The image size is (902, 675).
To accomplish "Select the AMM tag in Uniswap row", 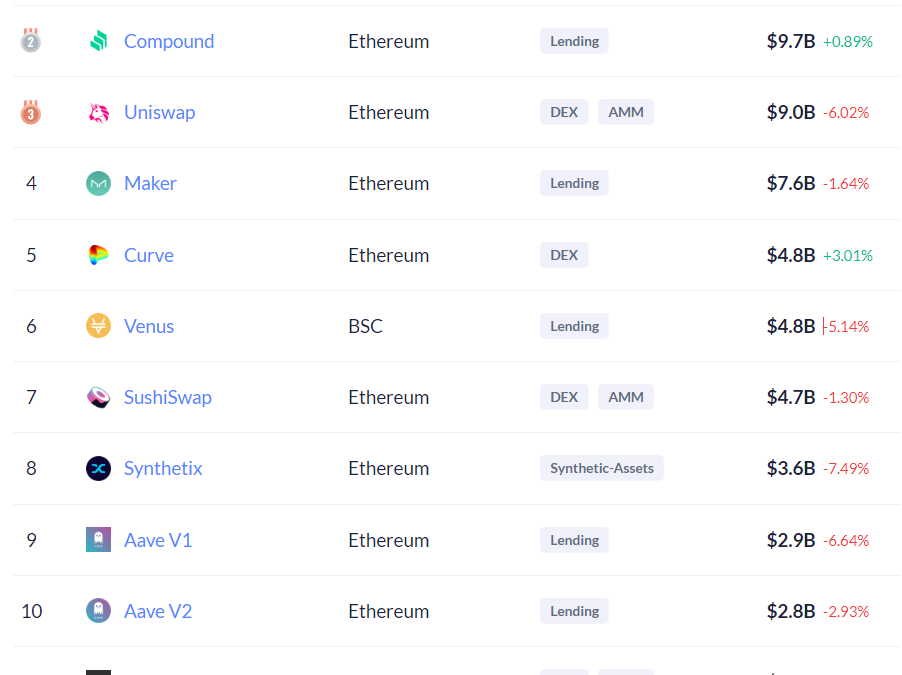I will (x=626, y=112).
